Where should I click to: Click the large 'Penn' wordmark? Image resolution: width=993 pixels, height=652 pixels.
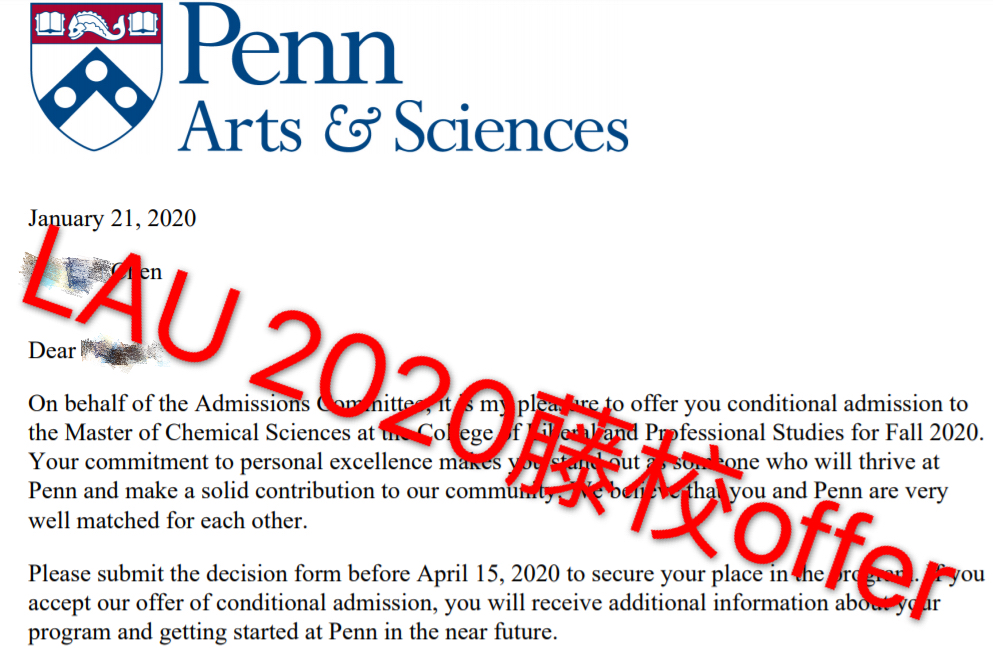290,44
